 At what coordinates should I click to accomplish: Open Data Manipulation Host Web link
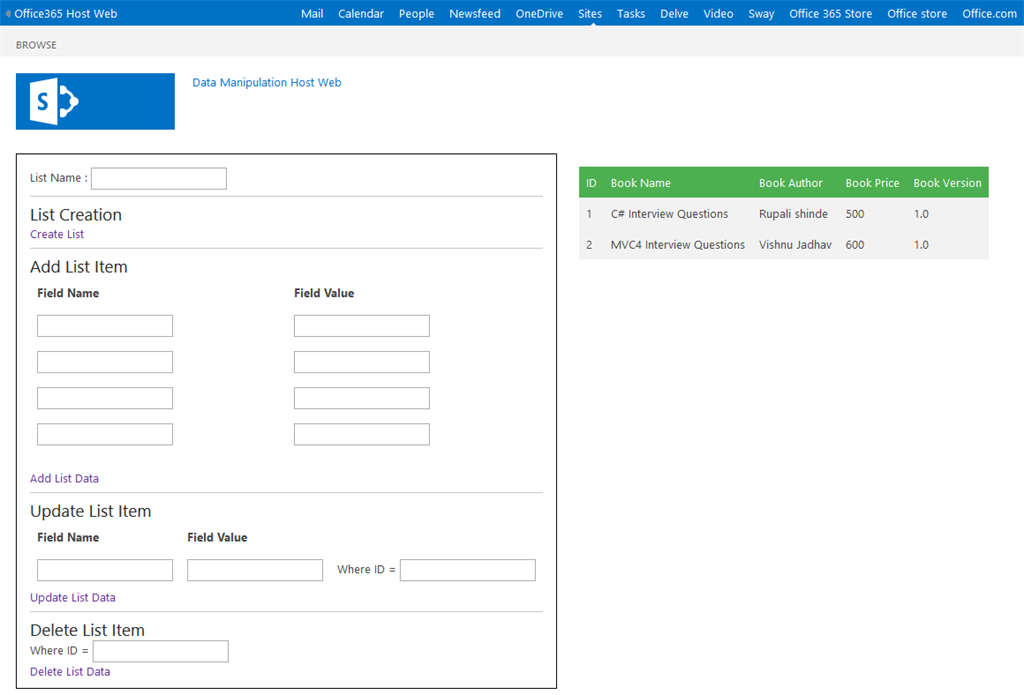pos(266,82)
